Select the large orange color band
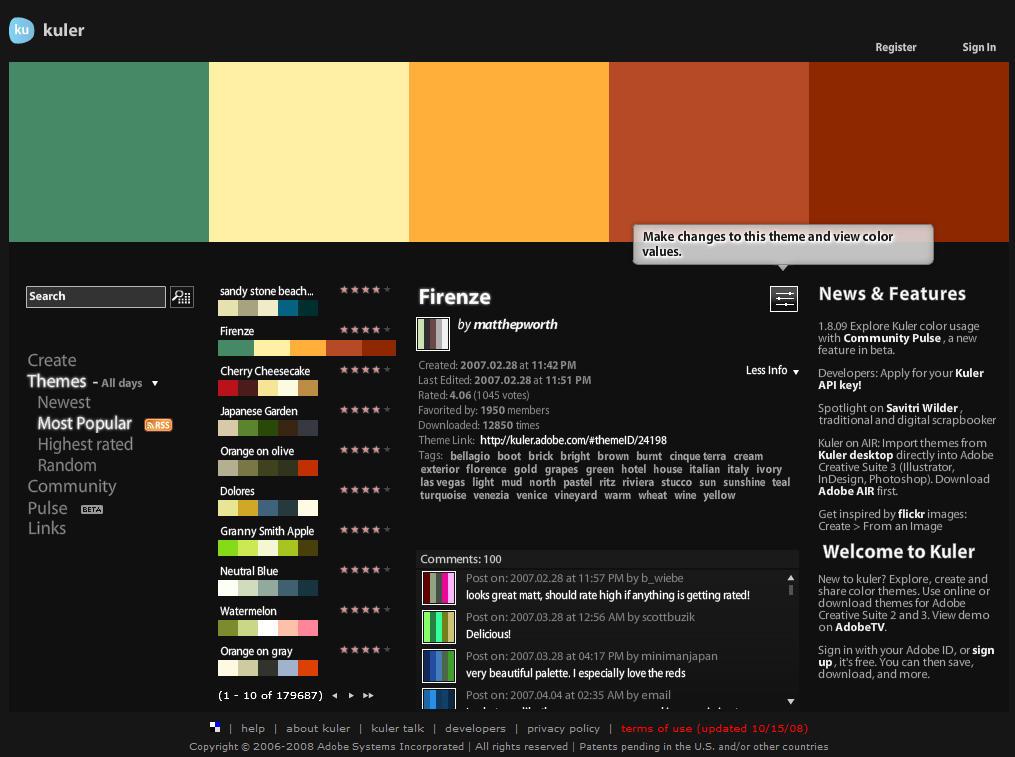Screen dimensions: 1015x757 509,152
